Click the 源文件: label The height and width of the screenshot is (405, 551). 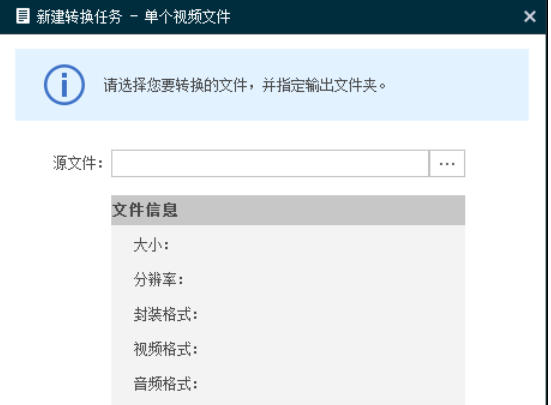point(78,163)
